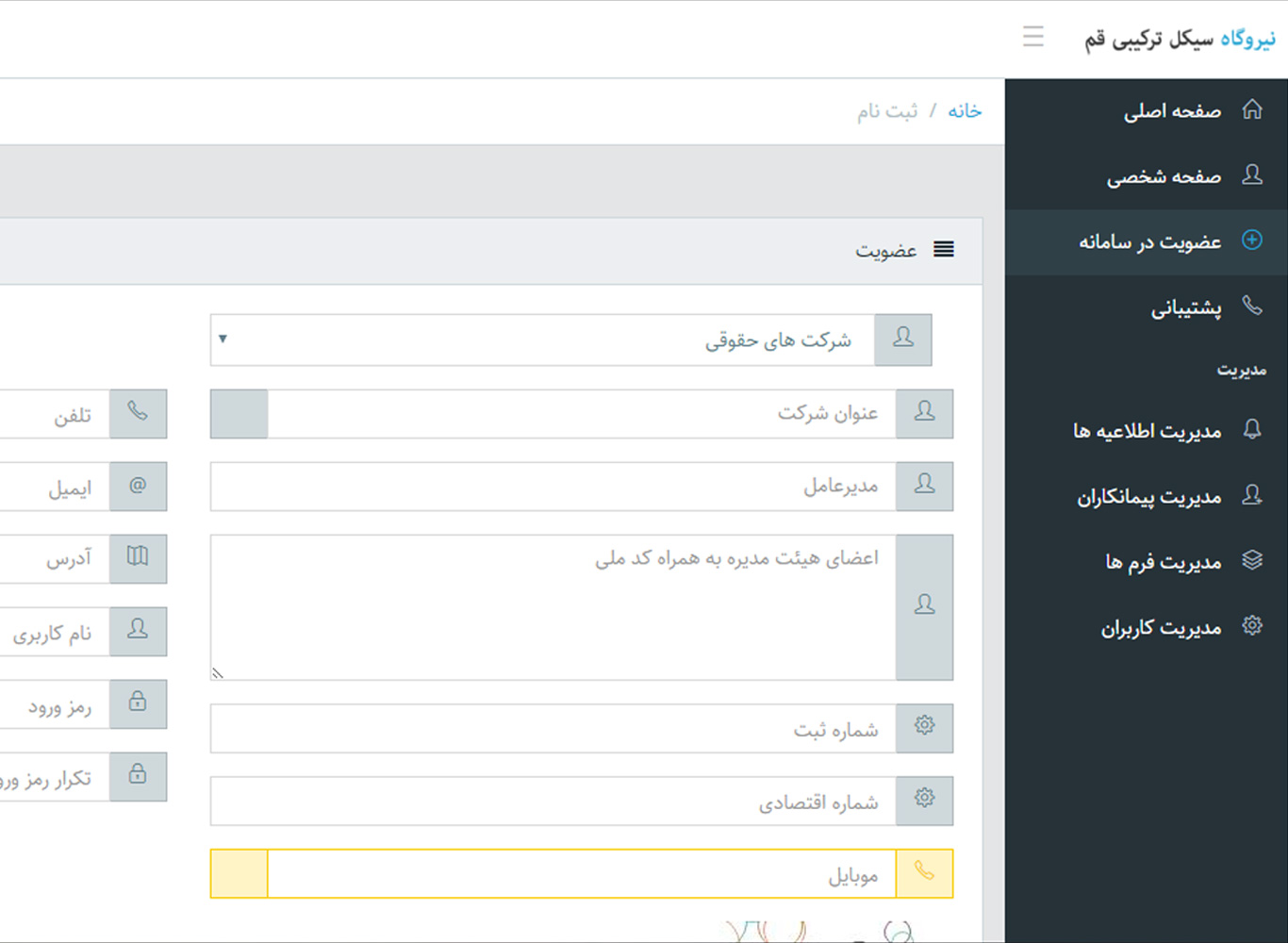The width and height of the screenshot is (1288, 943).
Task: Click into the تکرار رمز ورود input
Action: pyautogui.click(x=55, y=777)
